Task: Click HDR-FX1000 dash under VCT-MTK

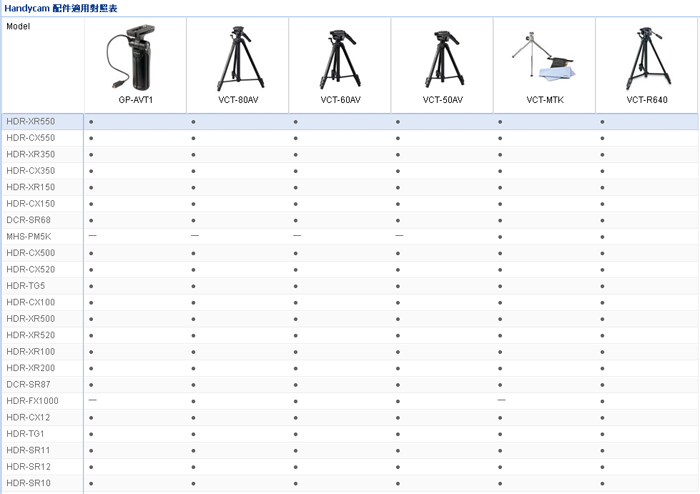Action: (x=501, y=400)
